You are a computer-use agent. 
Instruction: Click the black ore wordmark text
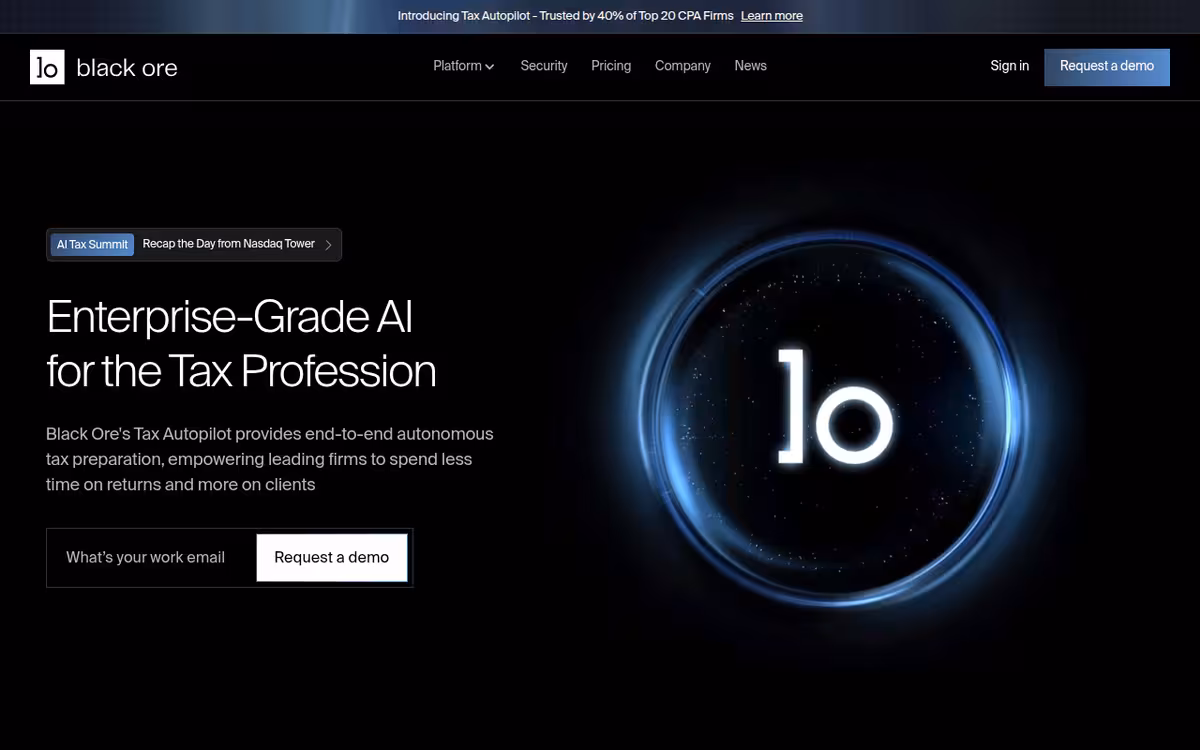[x=127, y=68]
